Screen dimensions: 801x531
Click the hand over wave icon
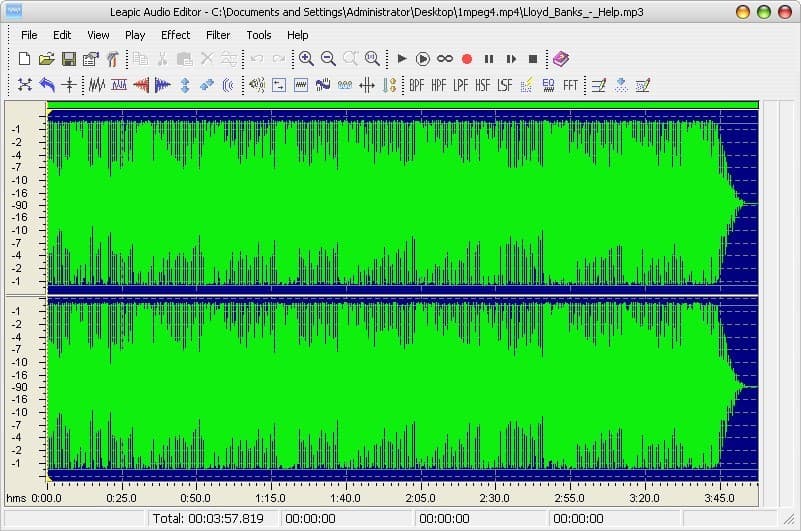pos(323,85)
